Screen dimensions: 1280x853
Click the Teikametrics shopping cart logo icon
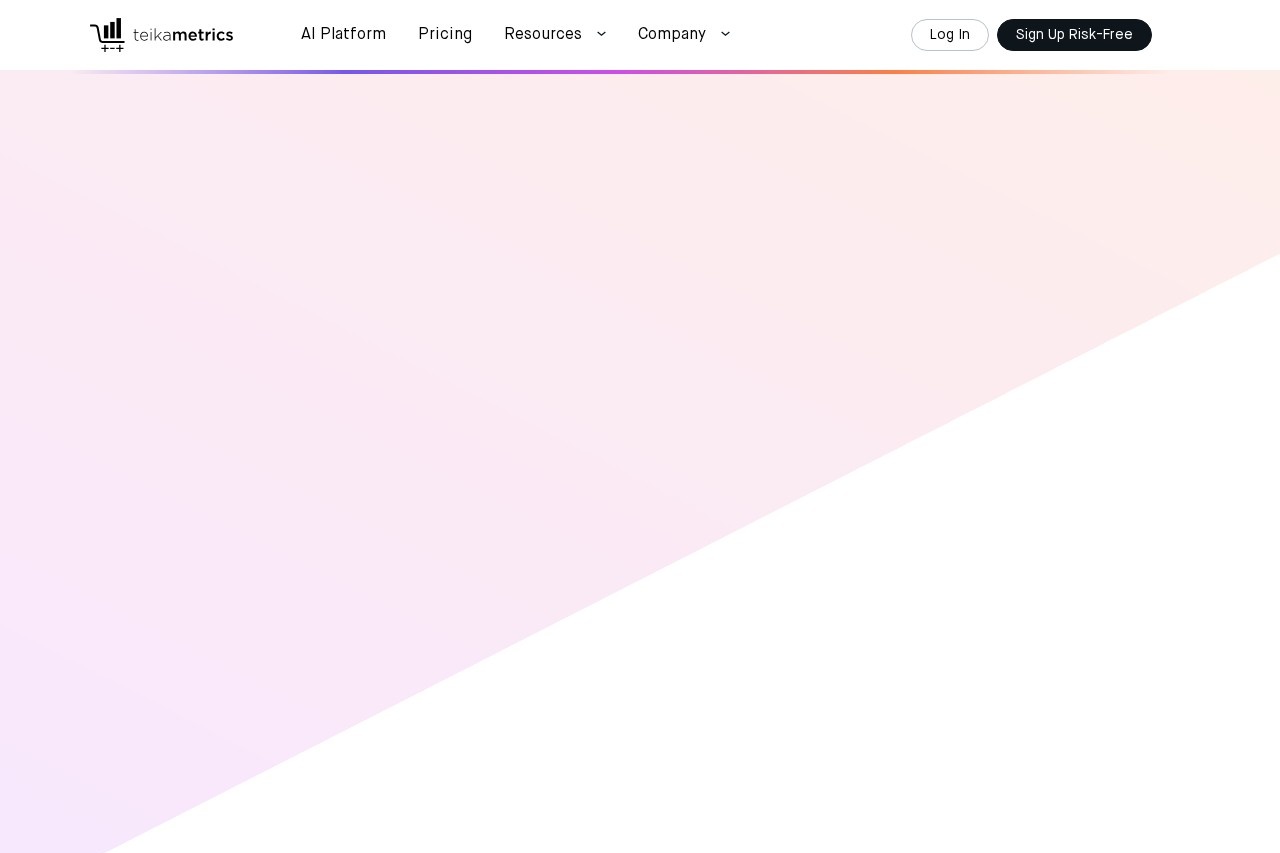(107, 35)
